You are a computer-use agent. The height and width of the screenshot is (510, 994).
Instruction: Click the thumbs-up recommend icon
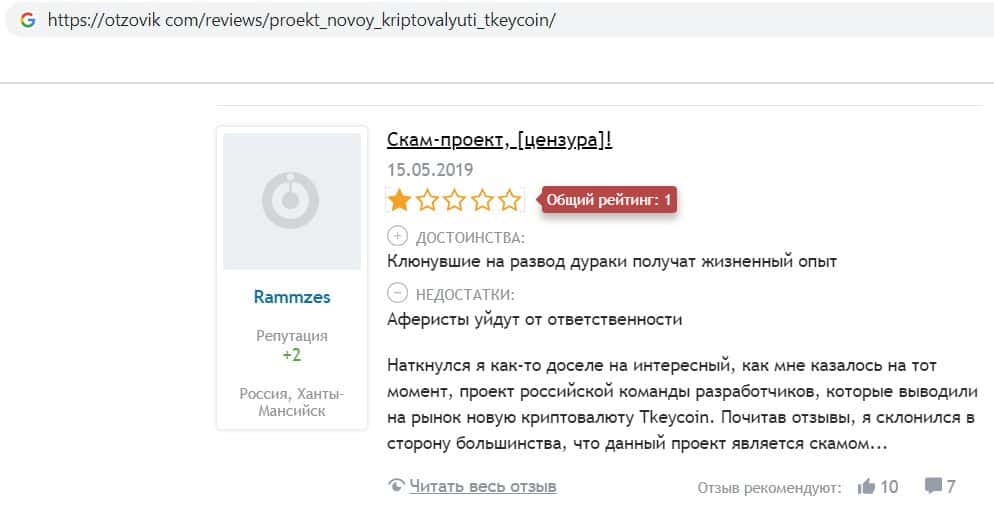pos(866,486)
